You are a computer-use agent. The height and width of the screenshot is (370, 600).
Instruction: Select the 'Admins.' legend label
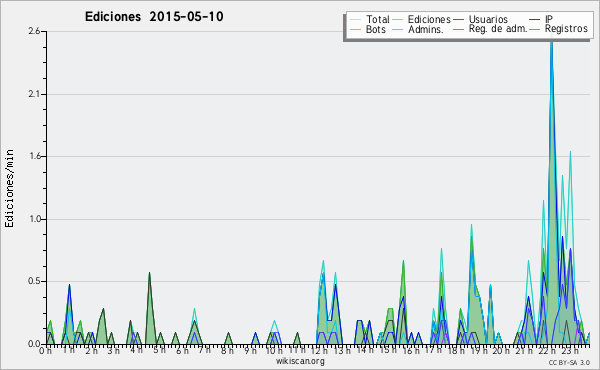pos(426,29)
